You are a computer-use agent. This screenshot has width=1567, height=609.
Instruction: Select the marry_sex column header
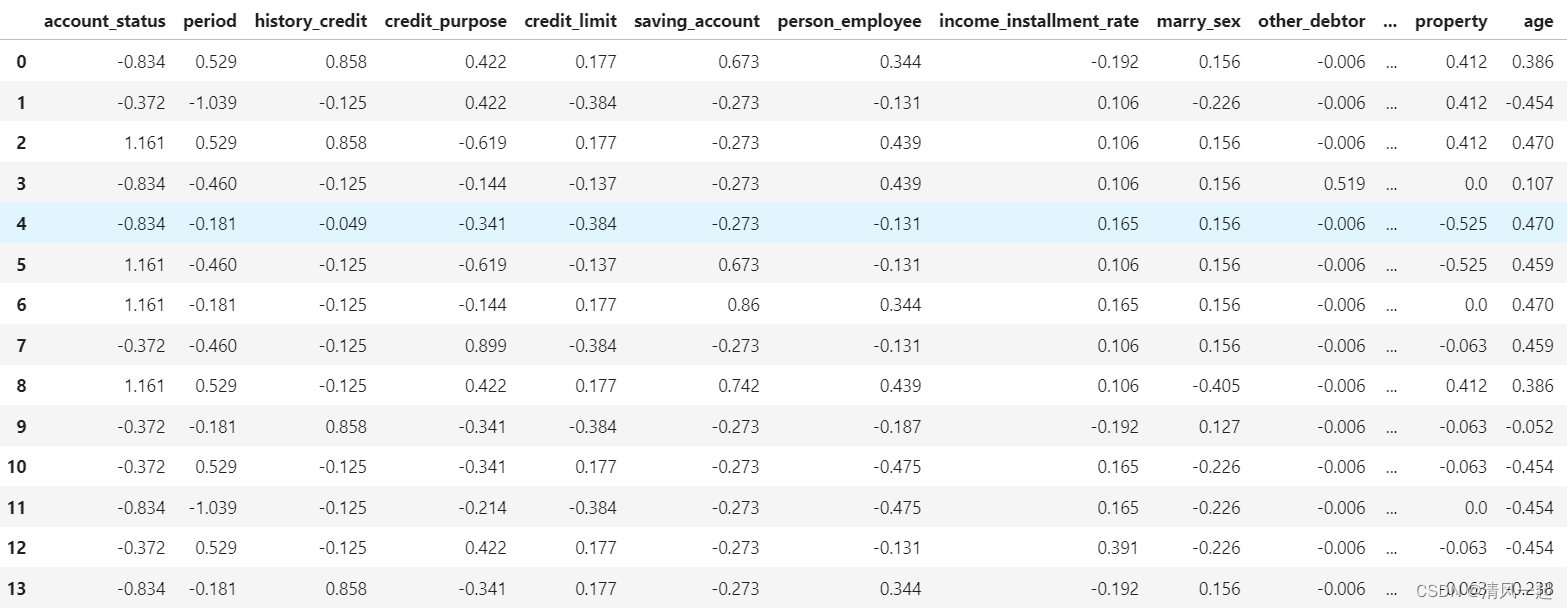coord(1198,21)
